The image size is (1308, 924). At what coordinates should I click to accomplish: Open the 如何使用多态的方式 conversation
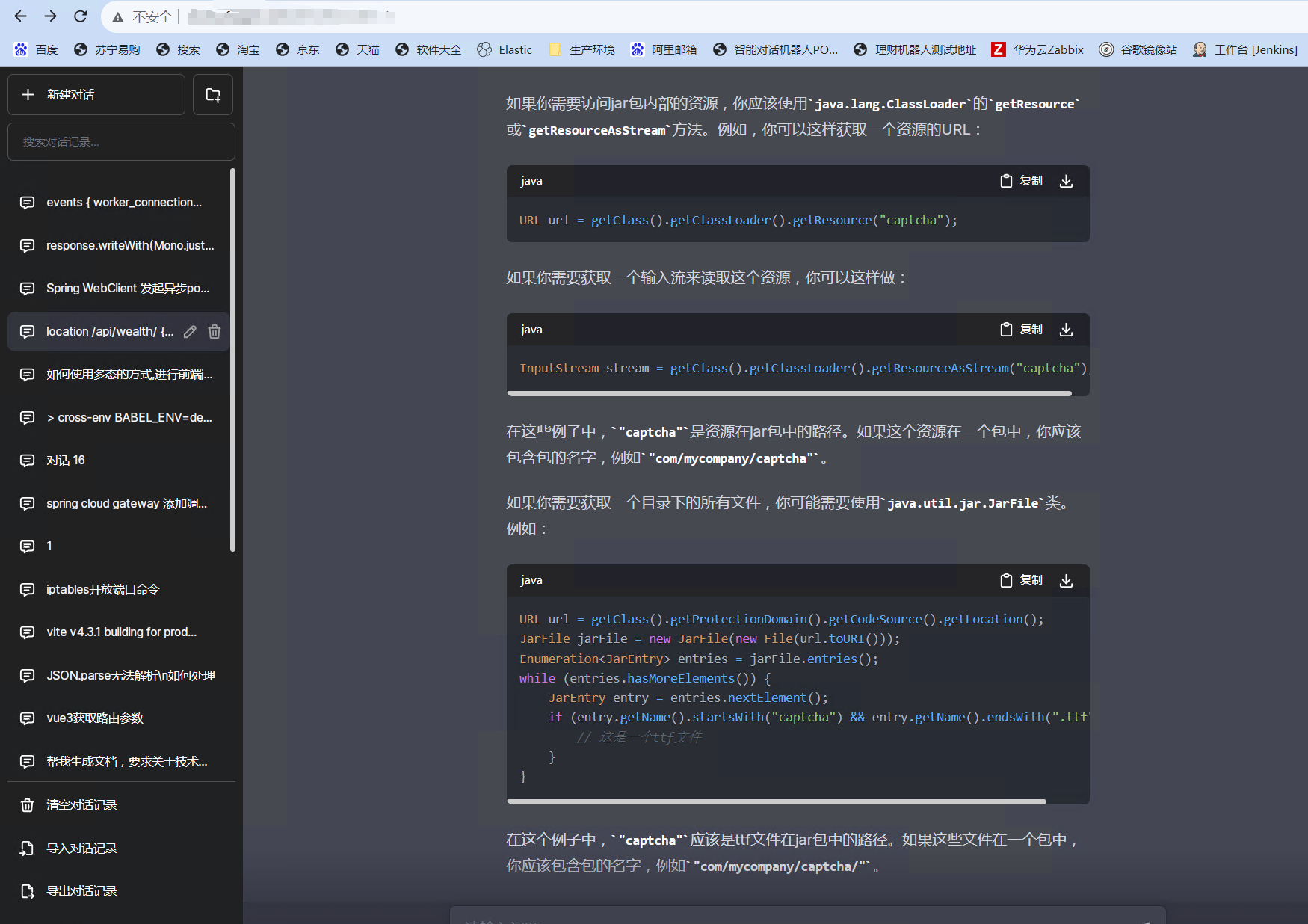[120, 375]
